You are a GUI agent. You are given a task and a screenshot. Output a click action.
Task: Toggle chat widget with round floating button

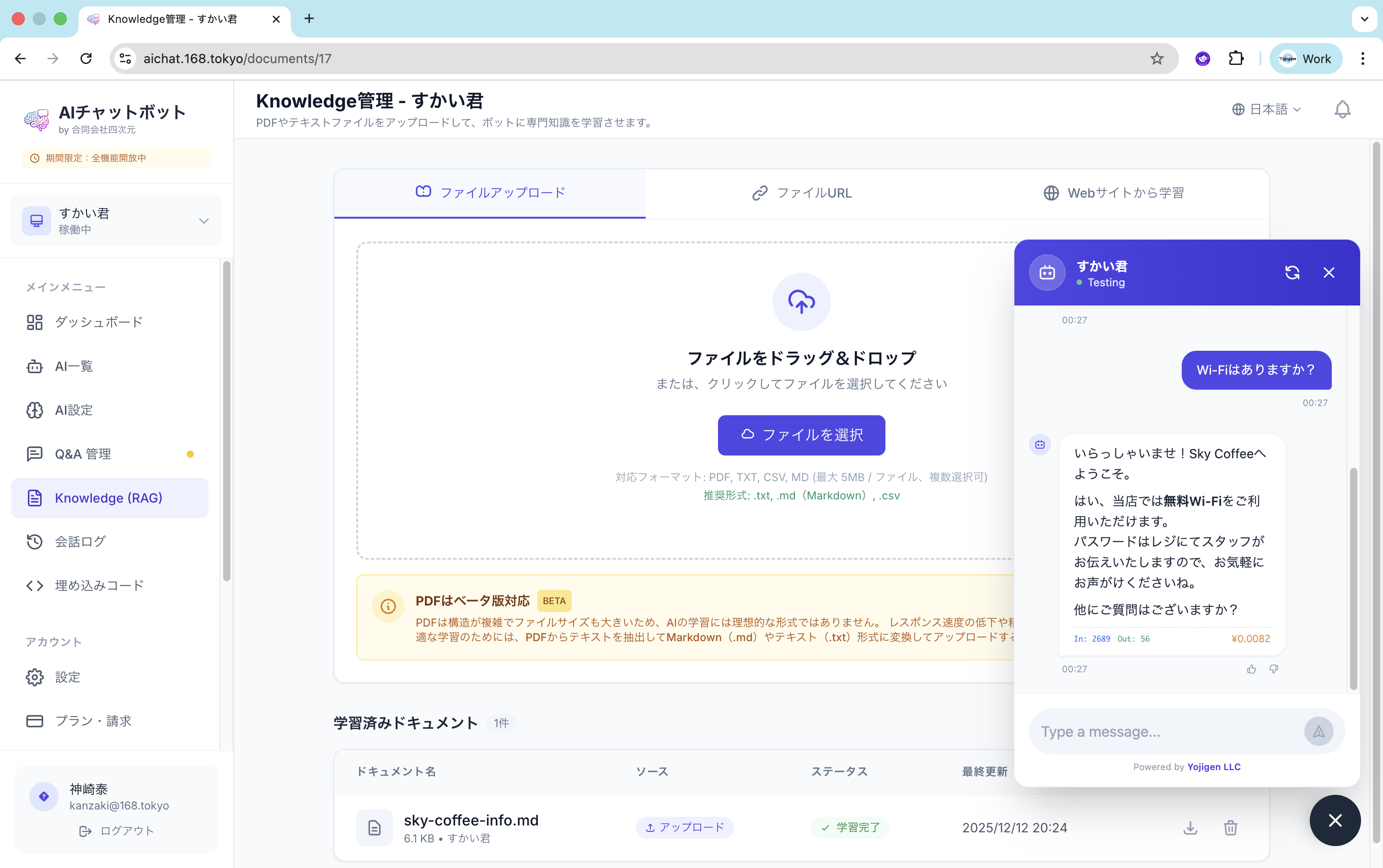pyautogui.click(x=1335, y=820)
